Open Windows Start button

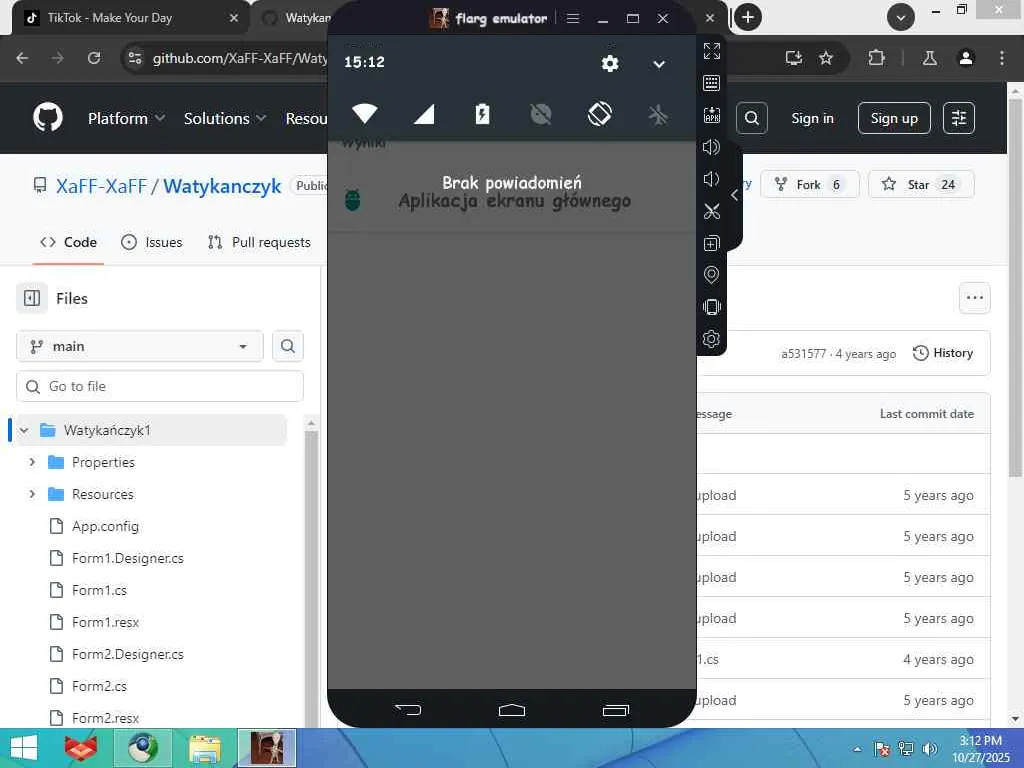coord(24,748)
